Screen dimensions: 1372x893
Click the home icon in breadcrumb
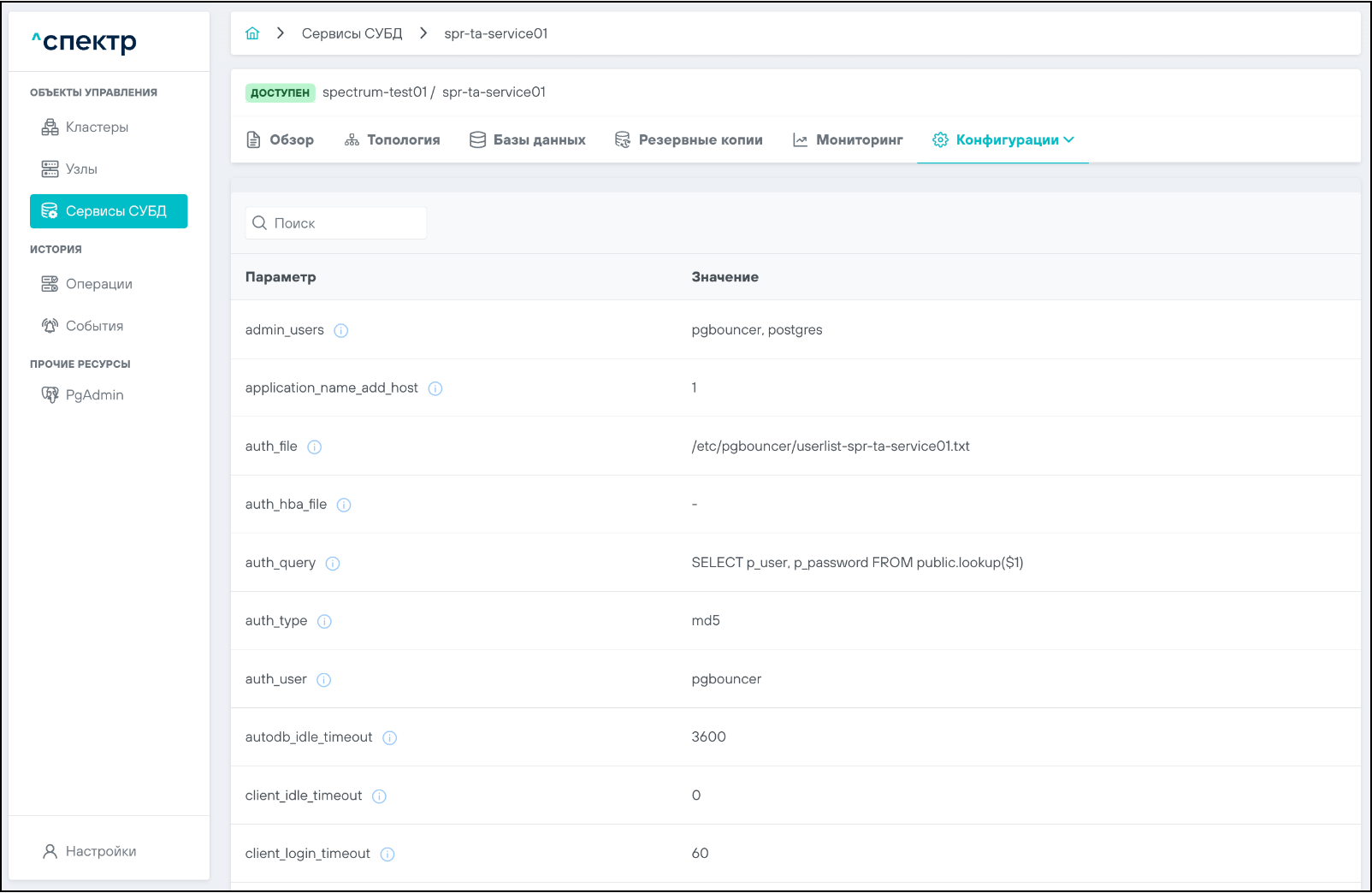coord(252,33)
